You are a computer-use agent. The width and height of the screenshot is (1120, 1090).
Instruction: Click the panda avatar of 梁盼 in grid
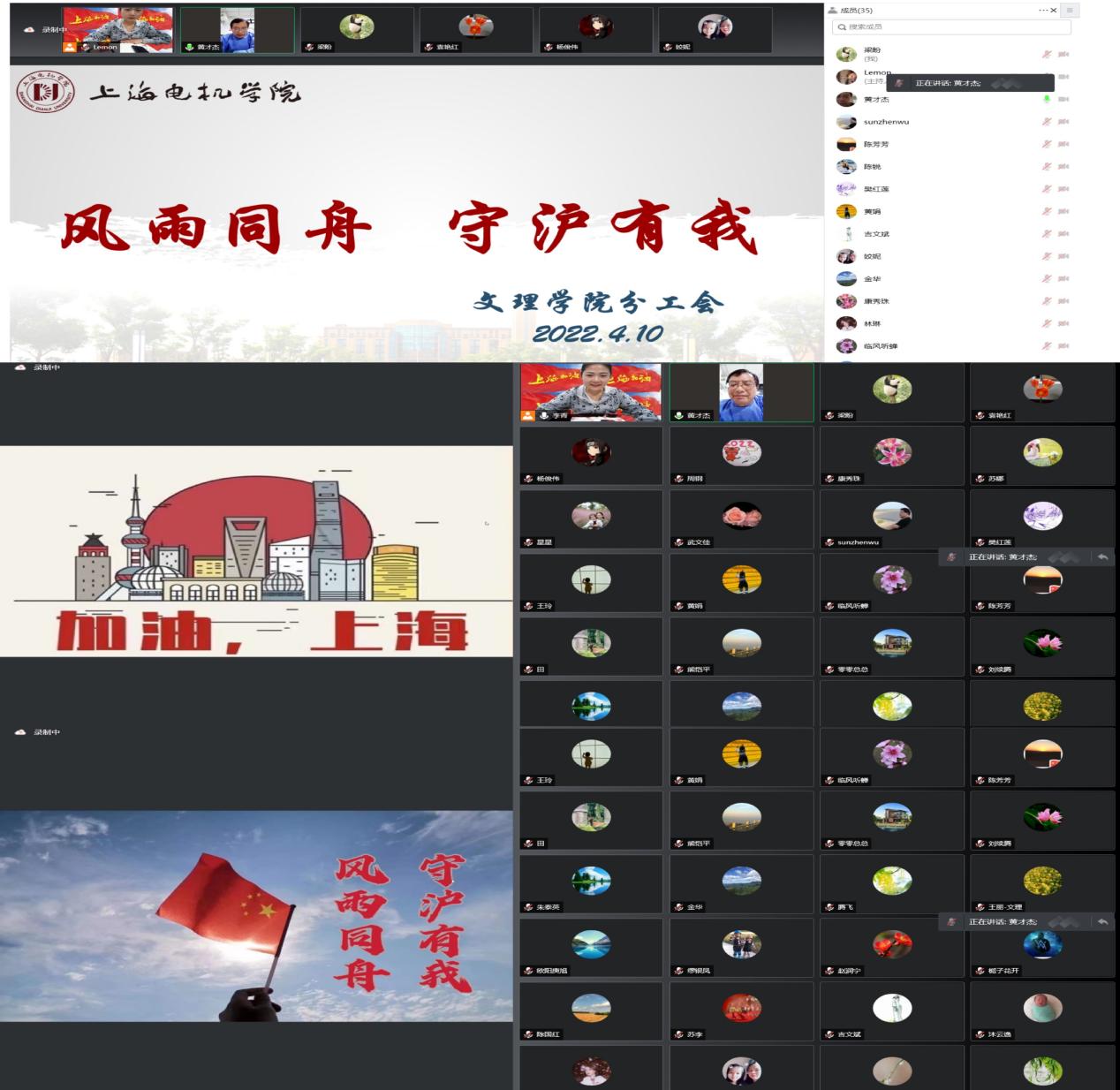(891, 389)
